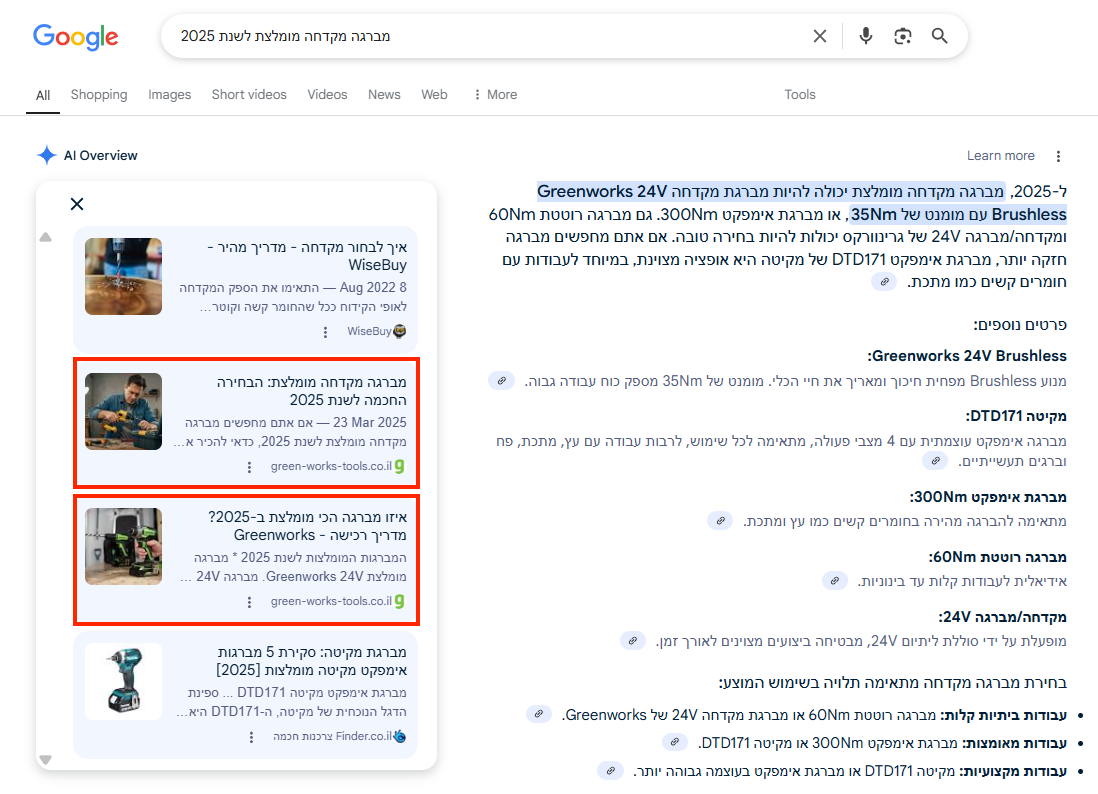This screenshot has width=1098, height=794.
Task: Click the 300Nm impact driver heading
Action: [988, 497]
